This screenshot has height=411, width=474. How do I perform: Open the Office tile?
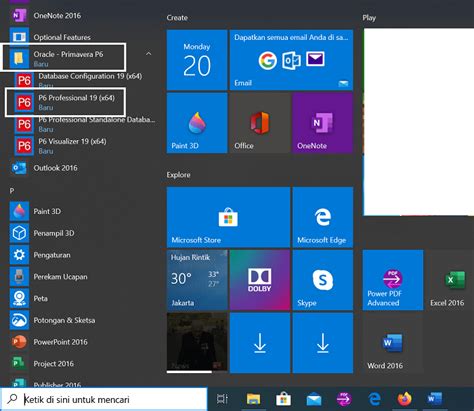pyautogui.click(x=260, y=123)
